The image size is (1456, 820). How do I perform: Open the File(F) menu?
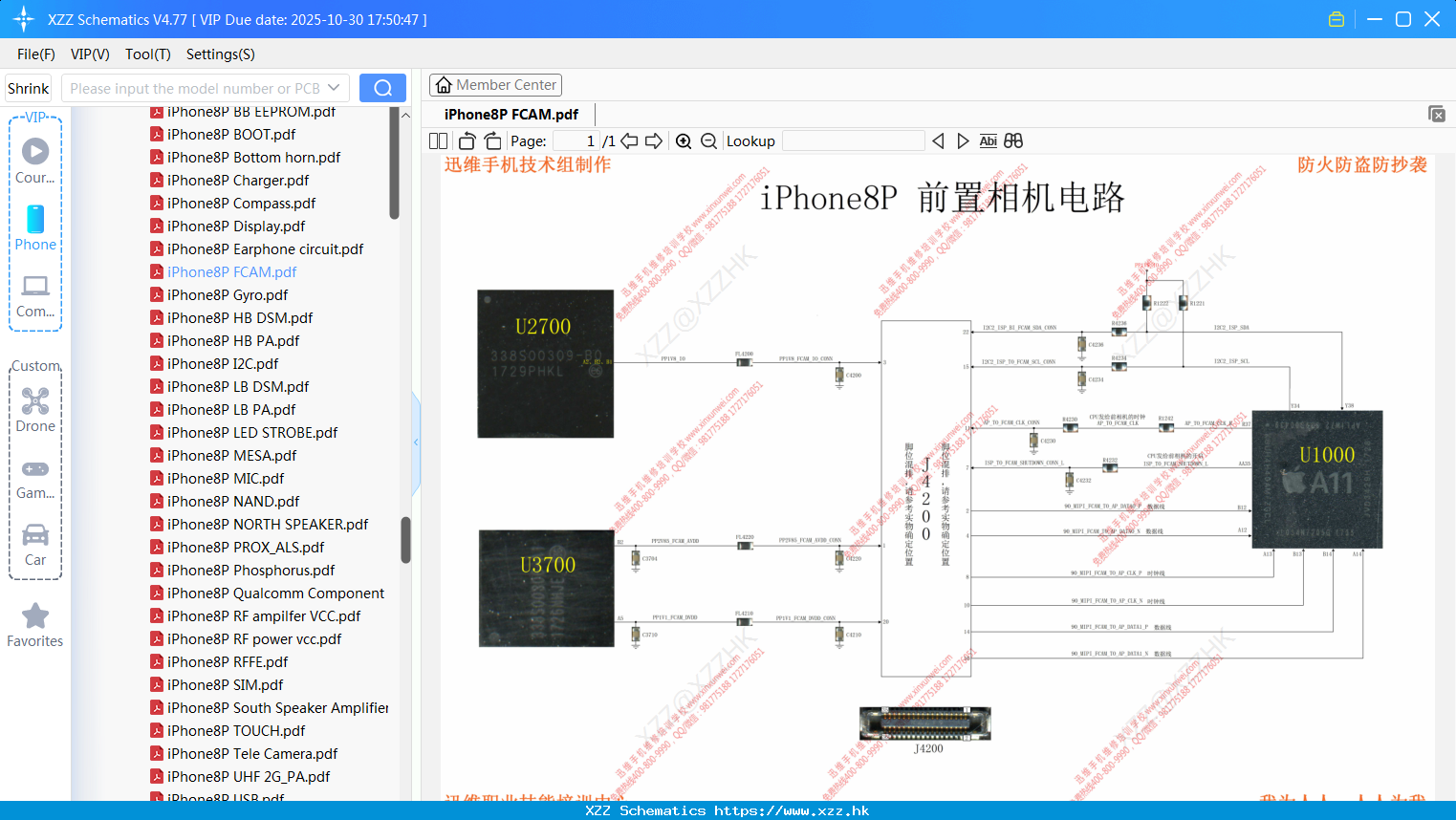pyautogui.click(x=36, y=54)
